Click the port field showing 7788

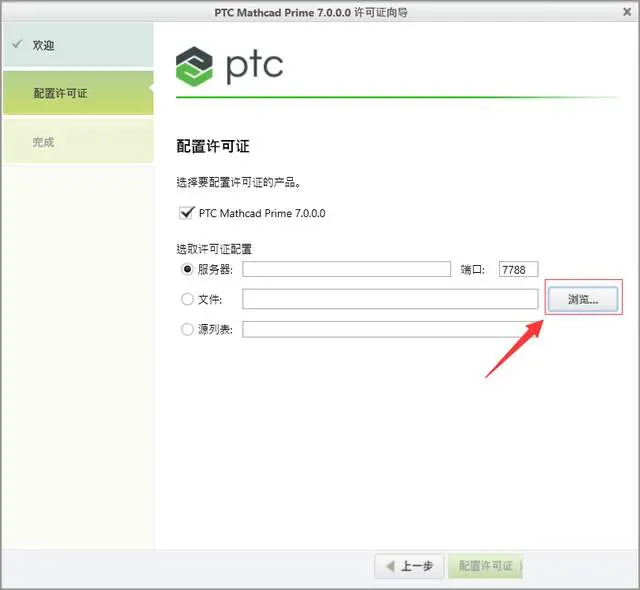click(518, 269)
